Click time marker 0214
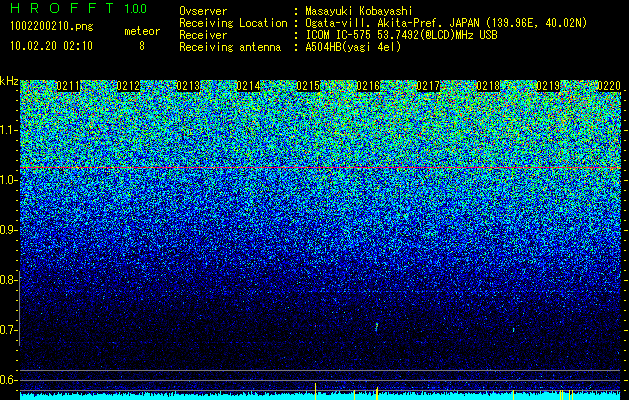Viewport: 629px width, 400px height. click(248, 86)
